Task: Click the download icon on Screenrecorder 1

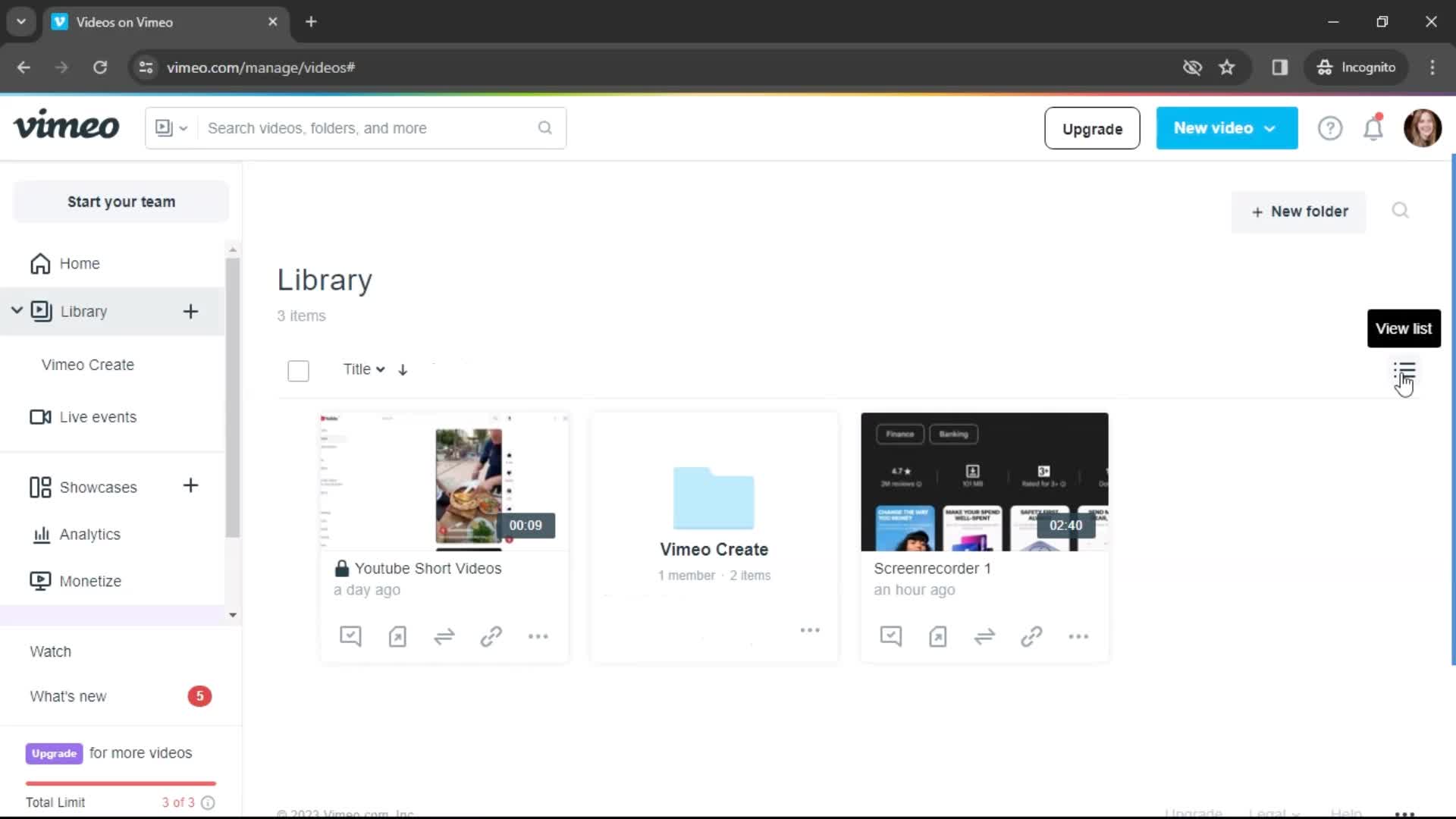Action: 937,636
